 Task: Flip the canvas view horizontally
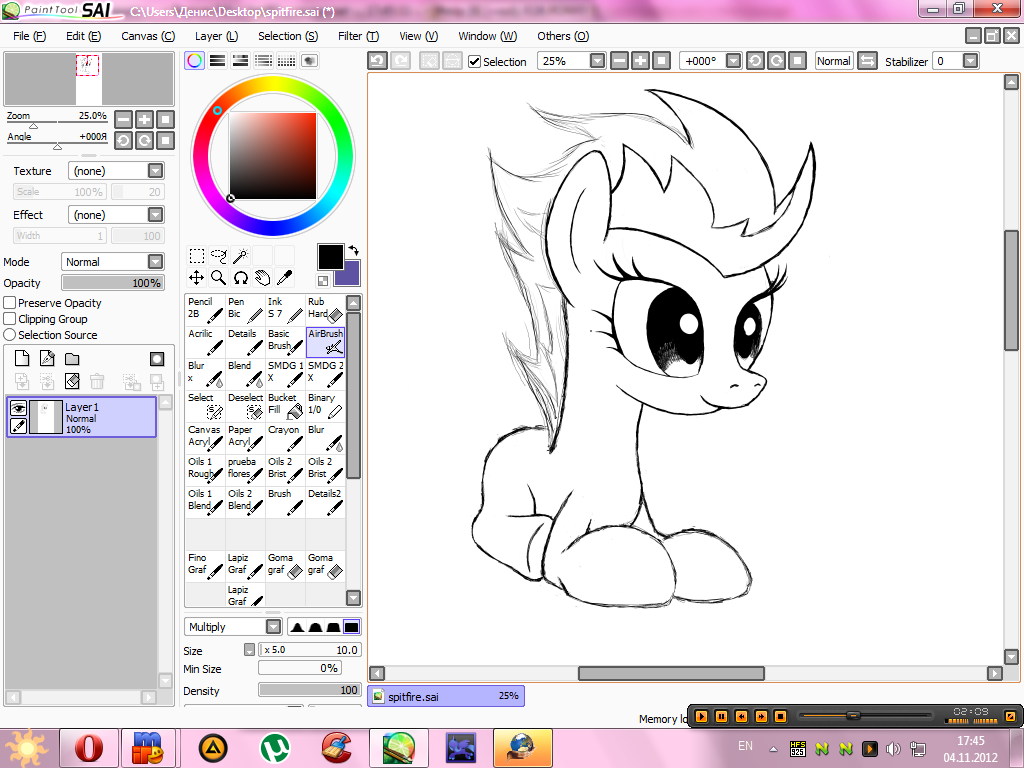pyautogui.click(x=867, y=61)
